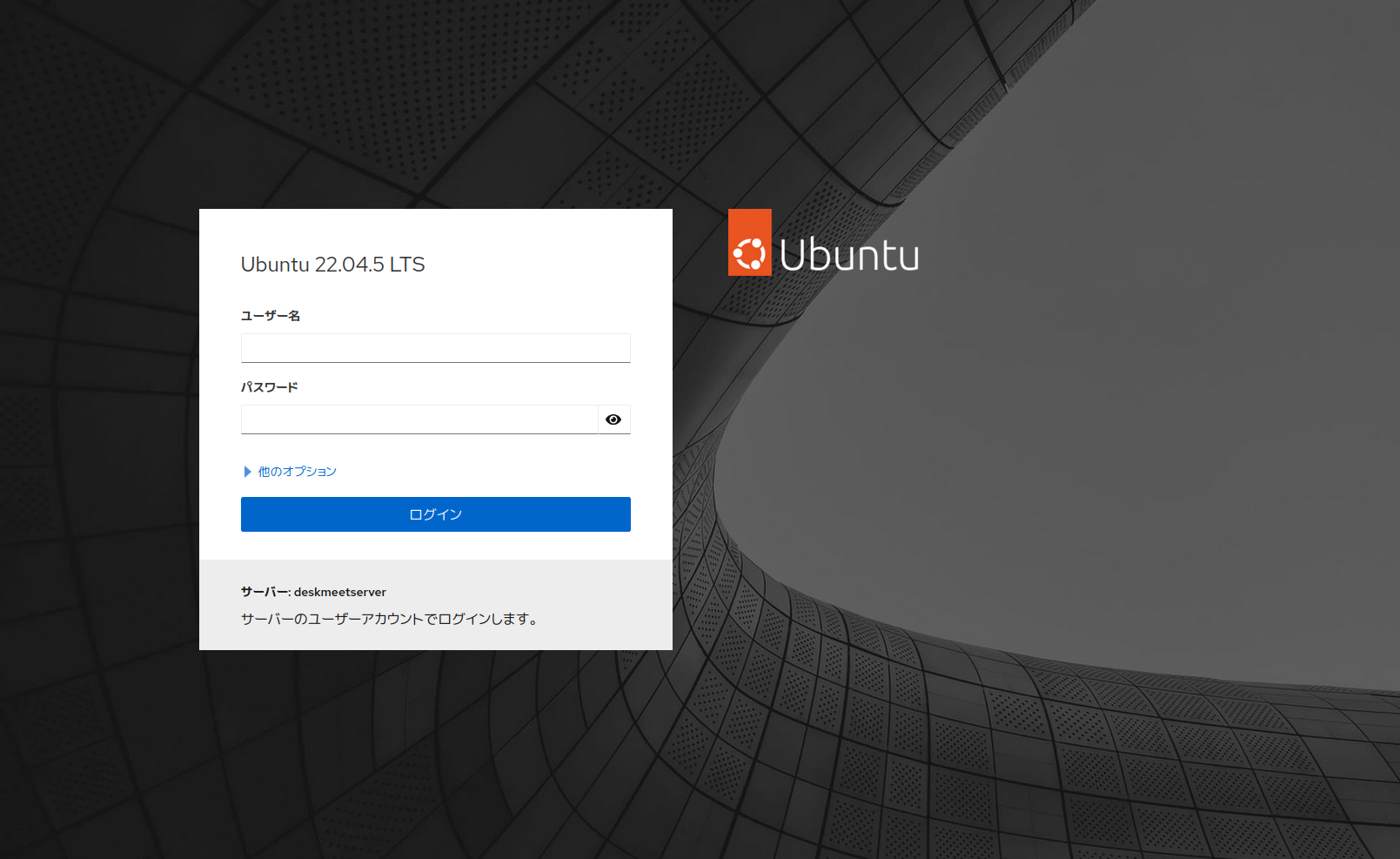Click the white Ubuntu wordmark text
The image size is (1400, 859).
pos(849,254)
